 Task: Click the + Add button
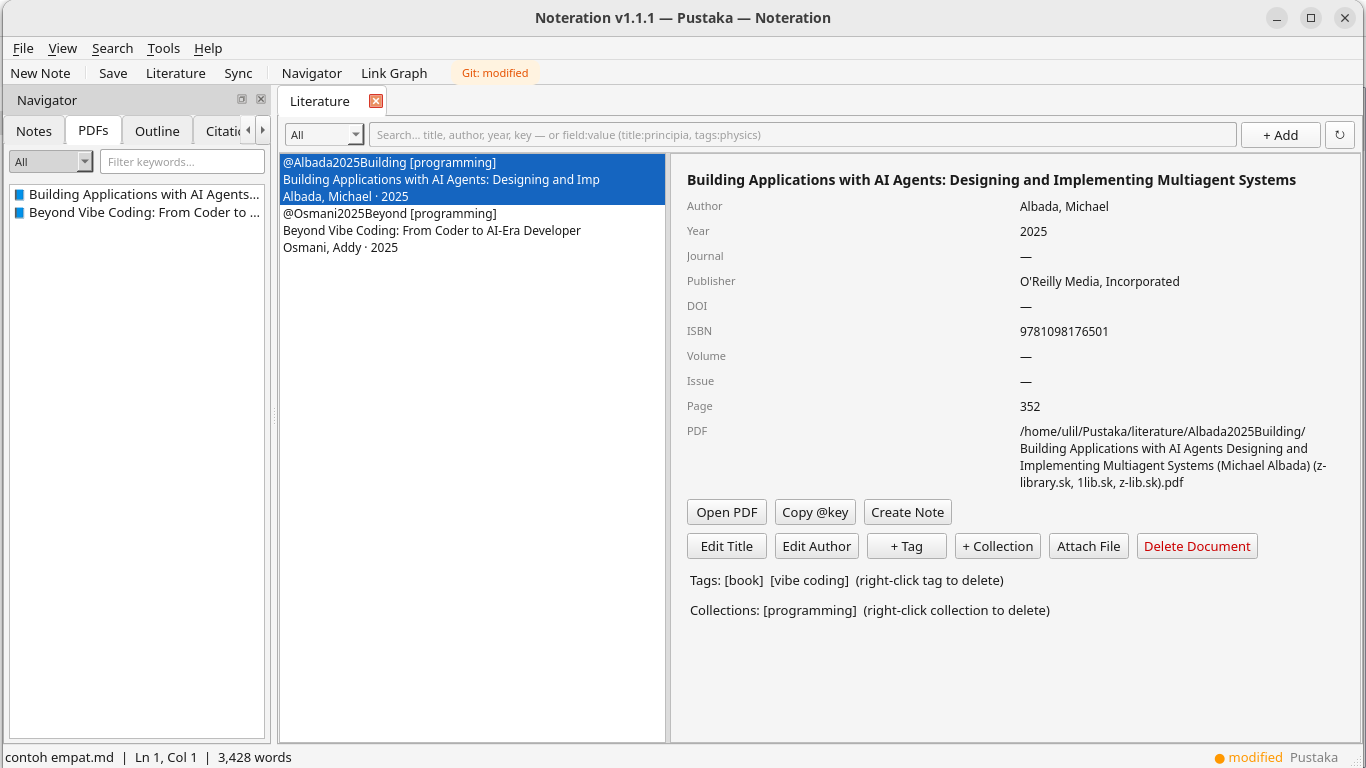pyautogui.click(x=1280, y=135)
